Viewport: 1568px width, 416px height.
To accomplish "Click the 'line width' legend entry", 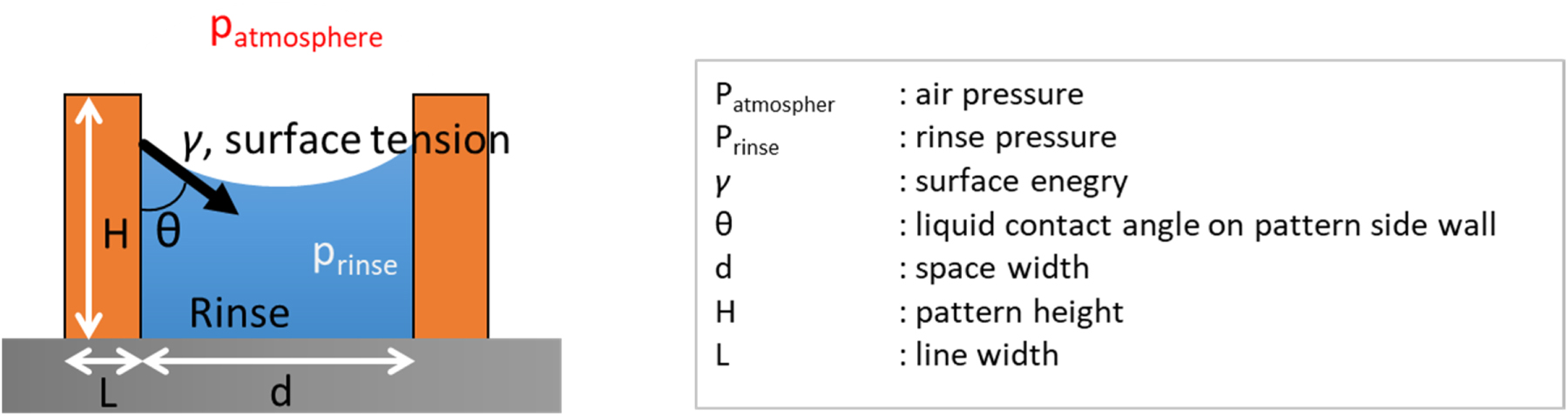I will pyautogui.click(x=986, y=355).
